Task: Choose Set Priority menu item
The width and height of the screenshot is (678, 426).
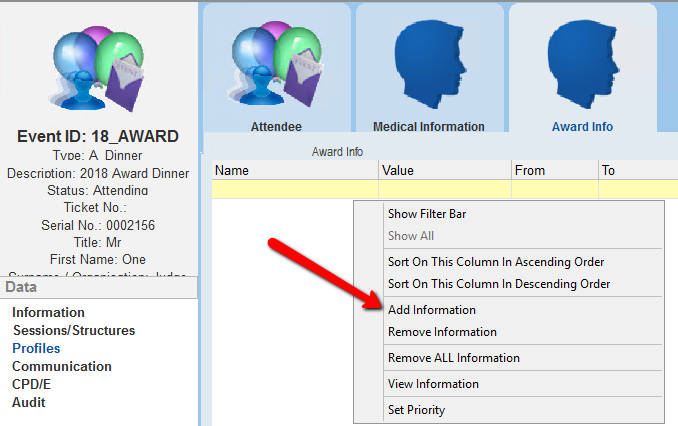Action: [x=416, y=410]
